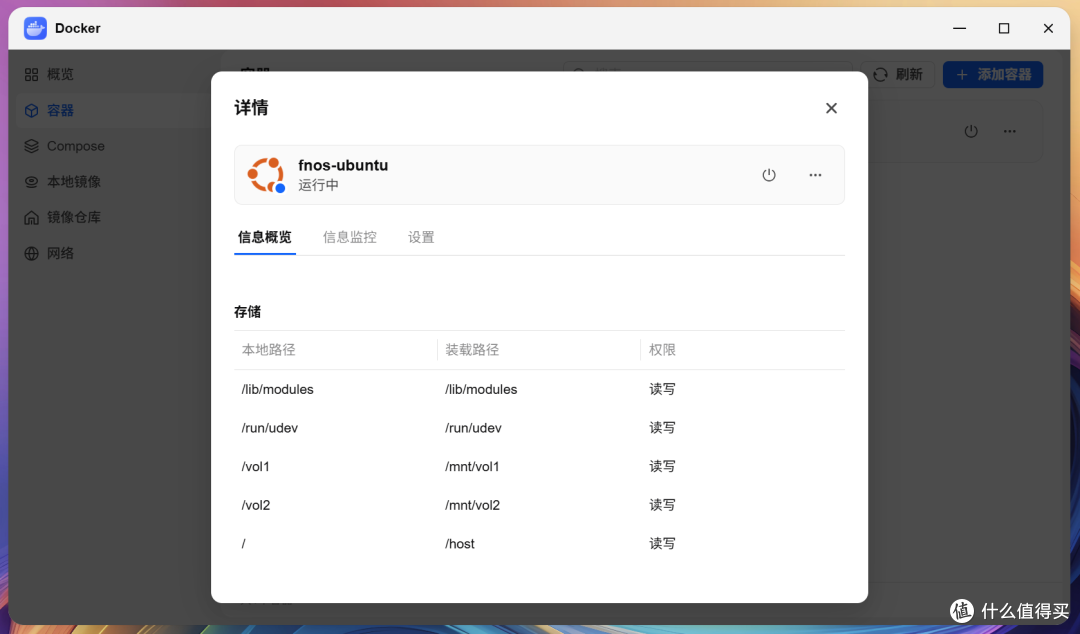Maximize the Docker window

coord(1004,28)
